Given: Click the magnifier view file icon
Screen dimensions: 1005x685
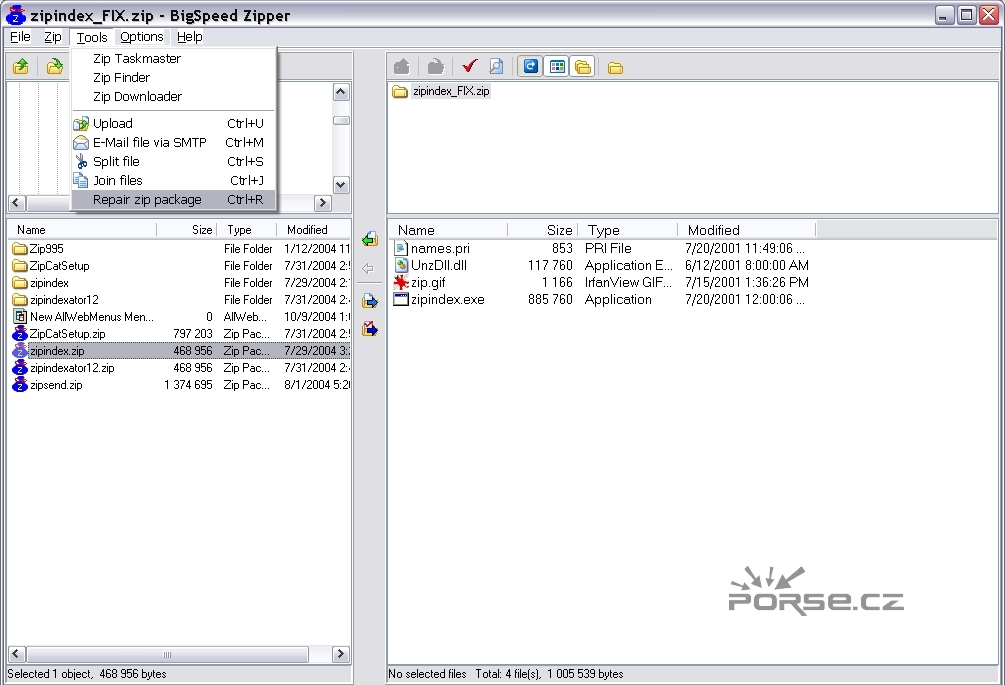Looking at the screenshot, I should 496,67.
